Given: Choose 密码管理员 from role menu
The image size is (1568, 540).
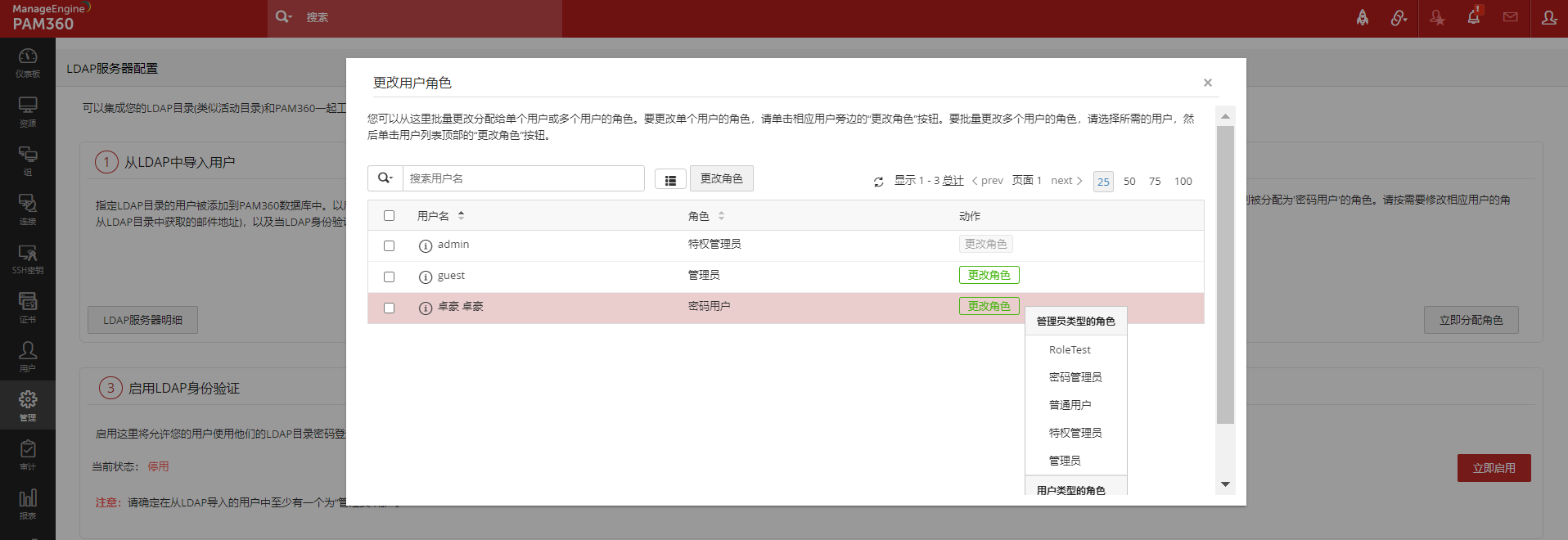Looking at the screenshot, I should (1075, 377).
